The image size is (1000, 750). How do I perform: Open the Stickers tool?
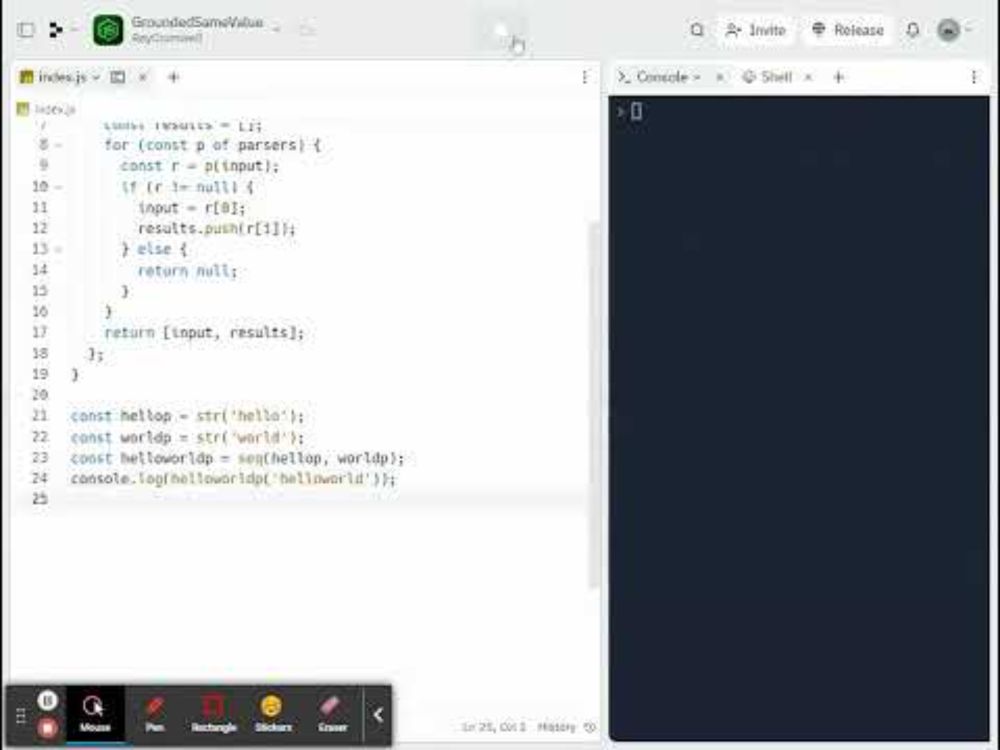(272, 710)
